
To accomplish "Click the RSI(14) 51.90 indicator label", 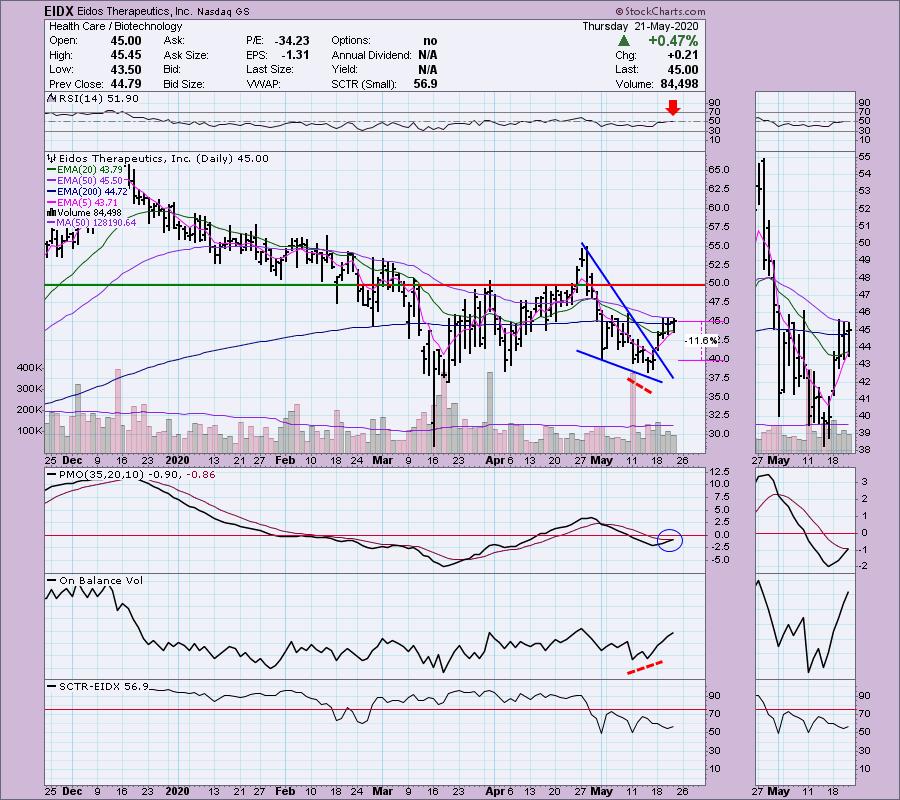I will pyautogui.click(x=97, y=99).
